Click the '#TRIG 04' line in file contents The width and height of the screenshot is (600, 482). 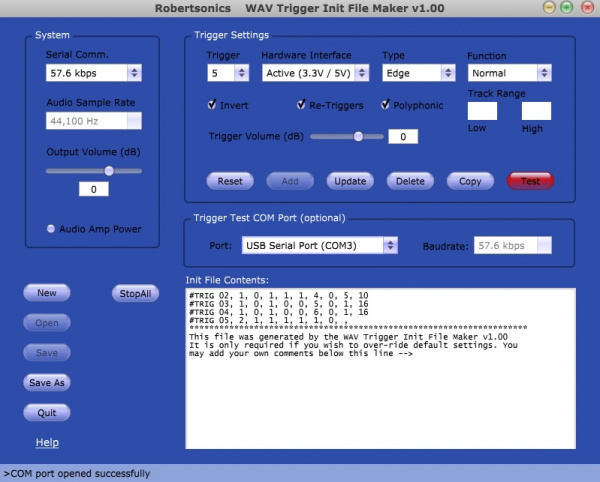click(279, 312)
